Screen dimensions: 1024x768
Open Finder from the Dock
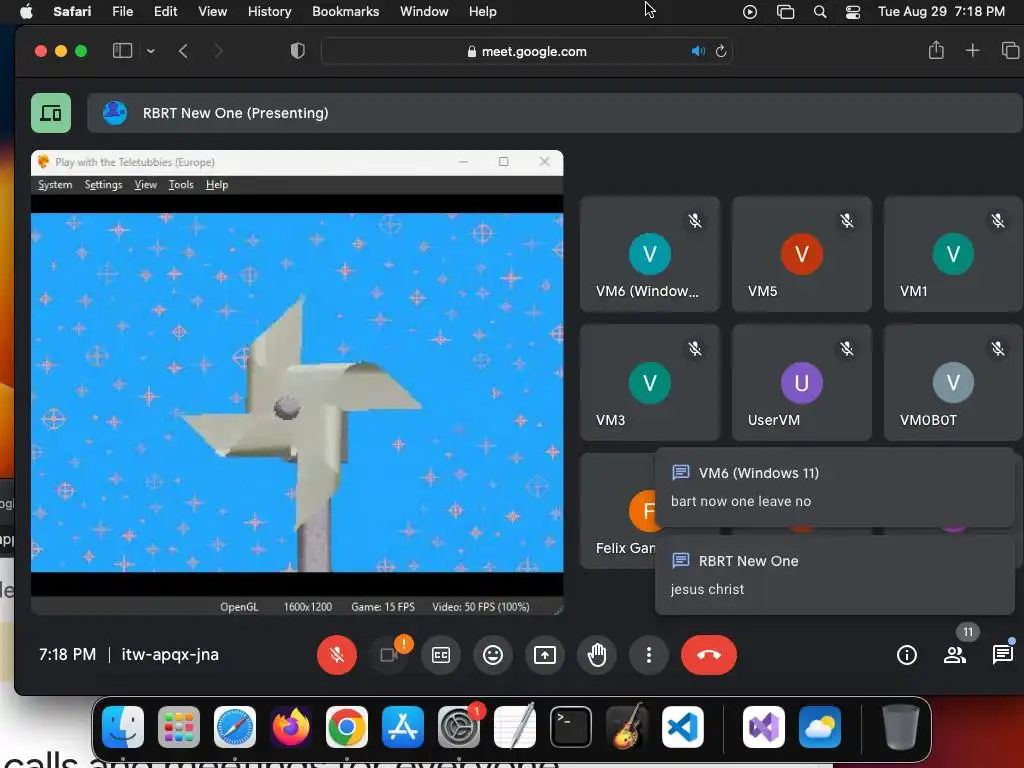coord(123,727)
